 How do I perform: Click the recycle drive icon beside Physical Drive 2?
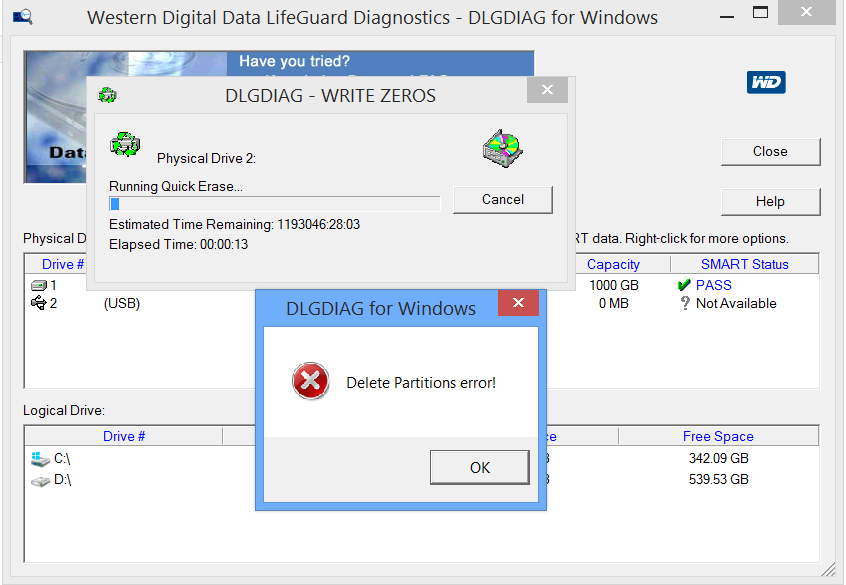(x=125, y=144)
